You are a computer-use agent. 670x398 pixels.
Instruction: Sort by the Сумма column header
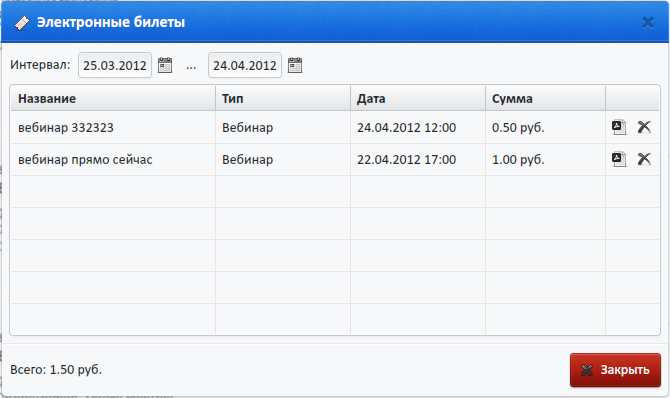pyautogui.click(x=545, y=99)
